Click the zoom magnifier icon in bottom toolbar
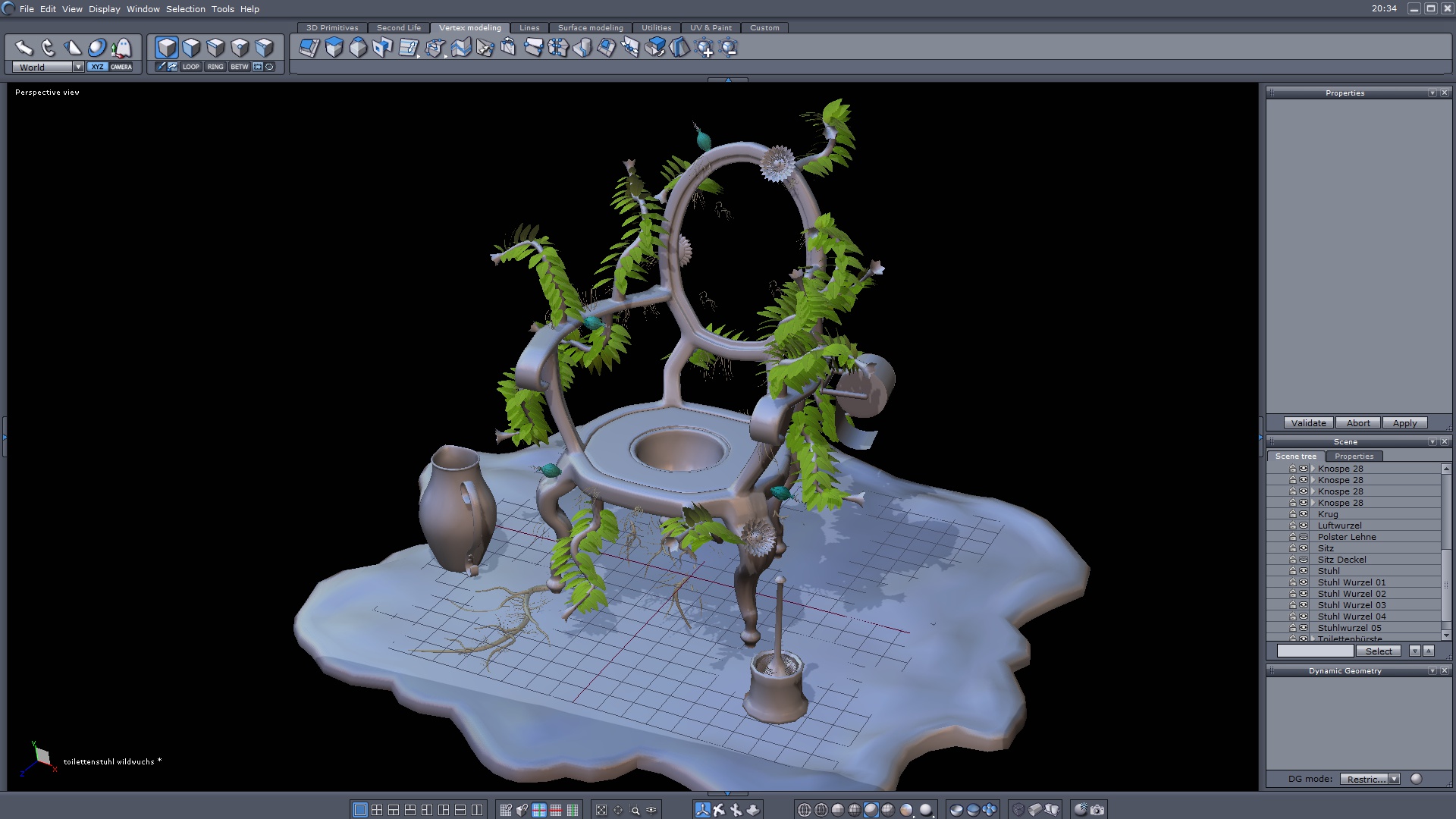This screenshot has height=819, width=1456. click(635, 810)
